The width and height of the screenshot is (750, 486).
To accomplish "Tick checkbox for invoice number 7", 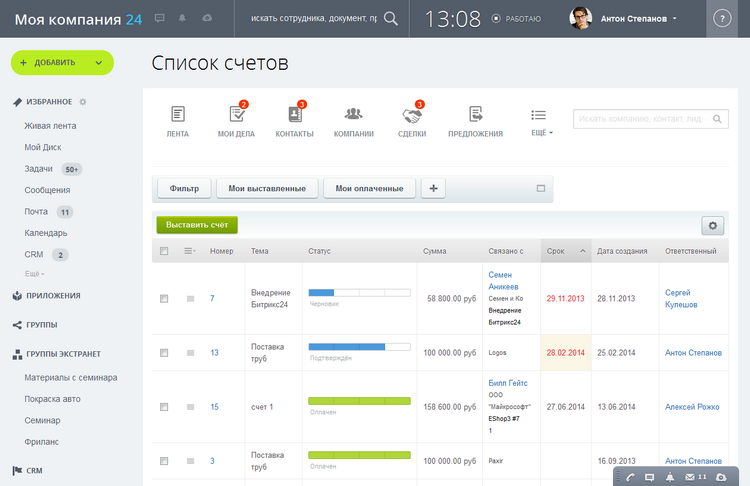I will [164, 298].
